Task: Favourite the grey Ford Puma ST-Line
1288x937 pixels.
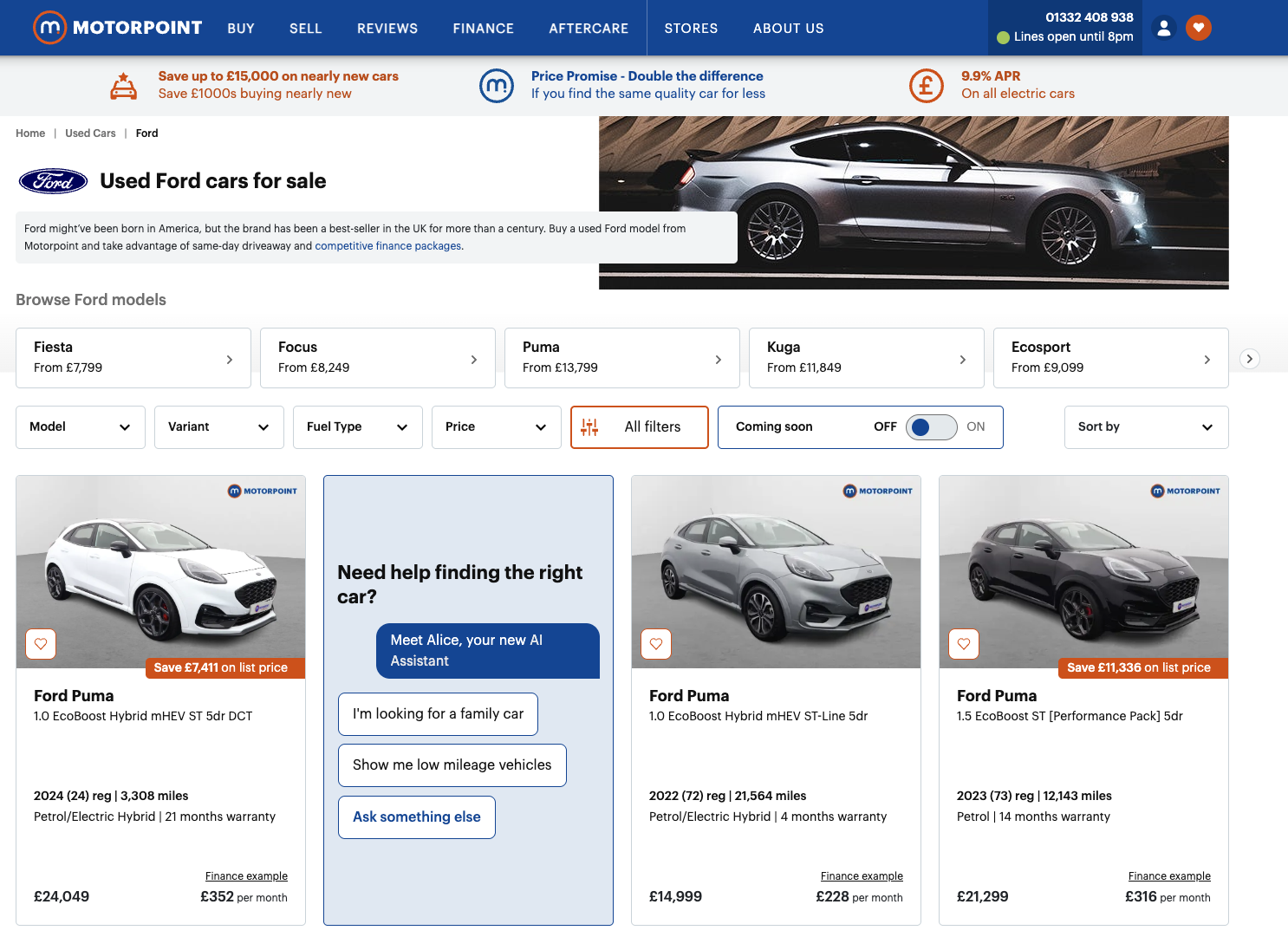Action: [x=656, y=644]
